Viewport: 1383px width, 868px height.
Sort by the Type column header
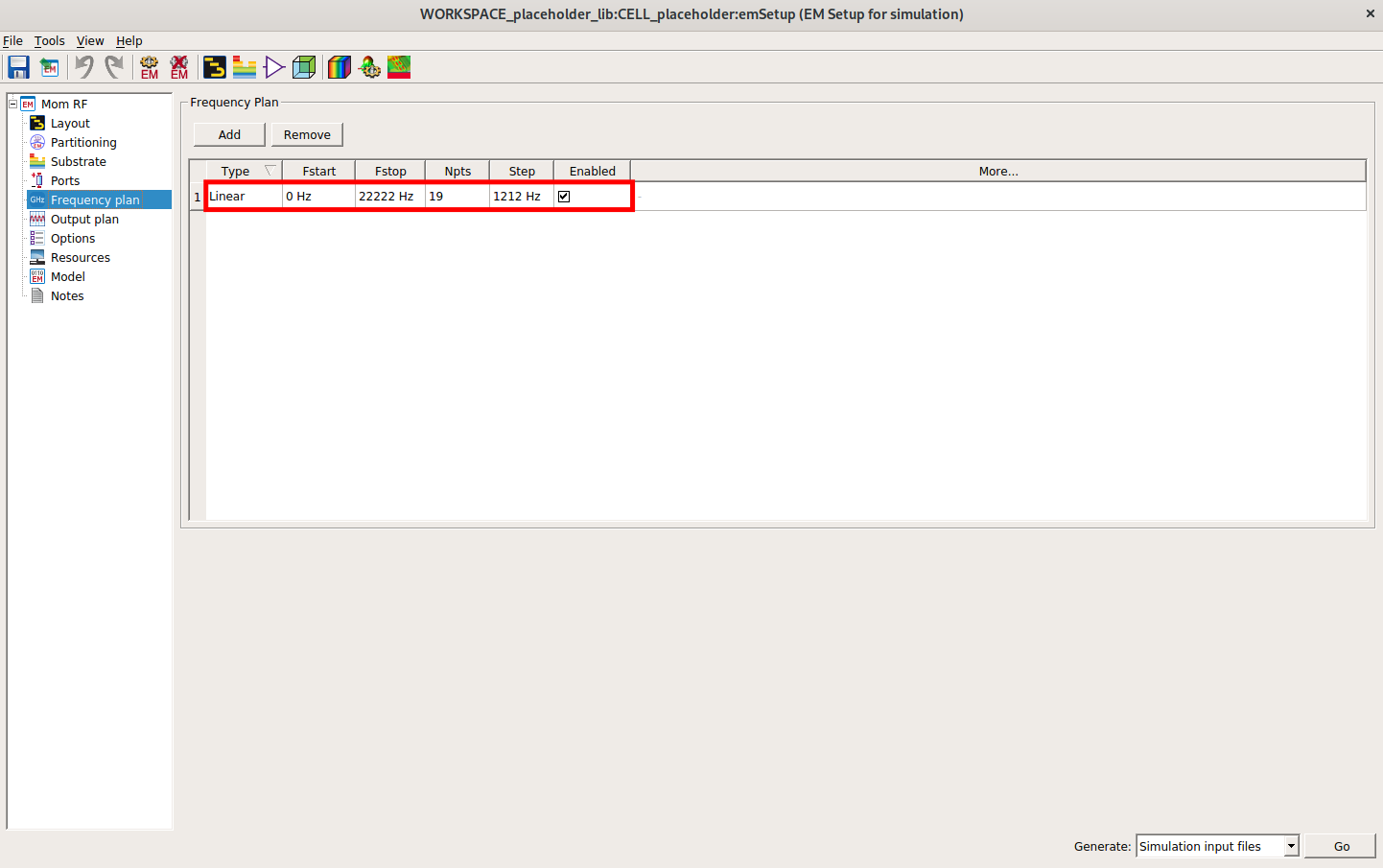coord(244,171)
